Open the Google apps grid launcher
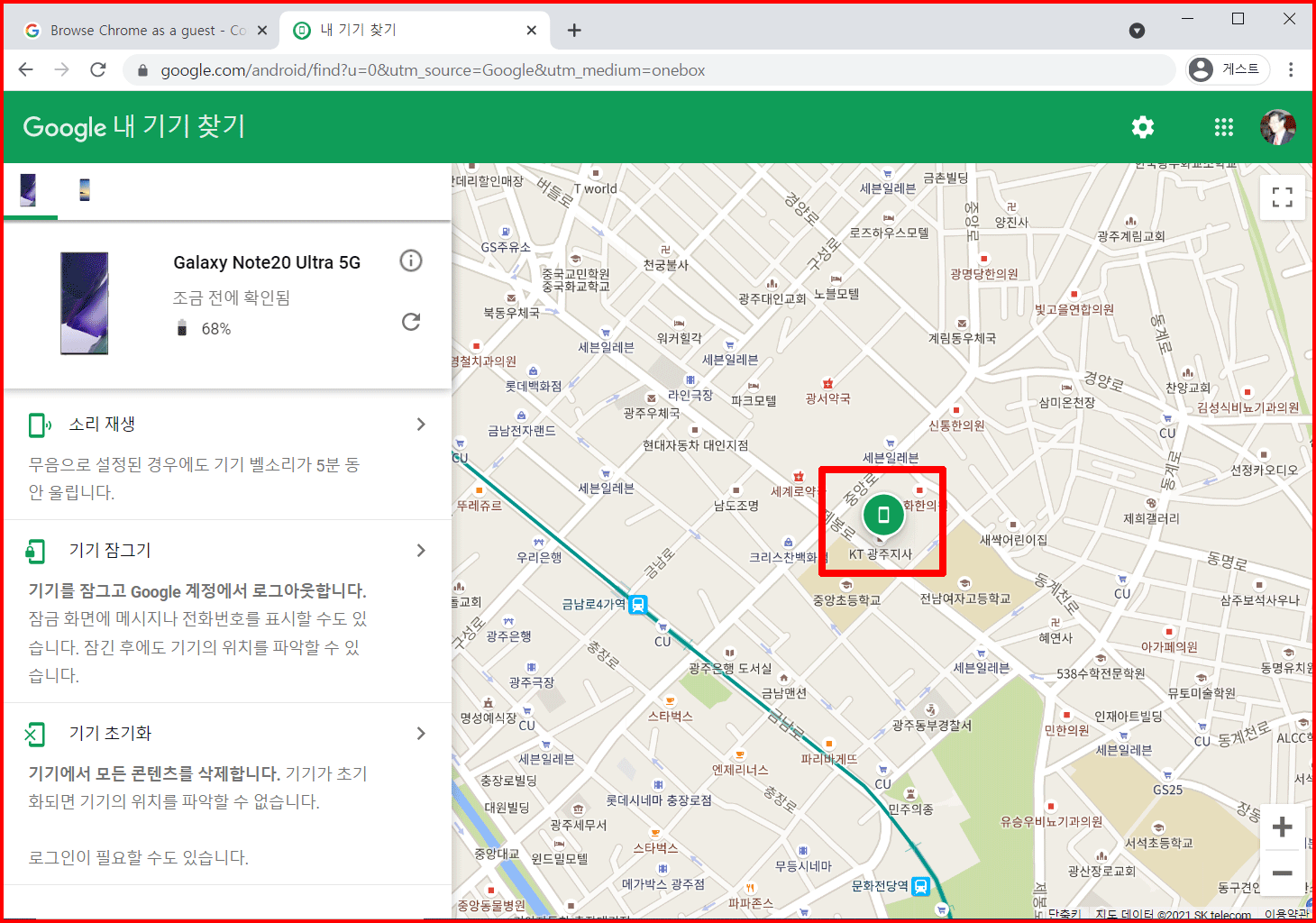This screenshot has width=1316, height=923. pyautogui.click(x=1224, y=127)
